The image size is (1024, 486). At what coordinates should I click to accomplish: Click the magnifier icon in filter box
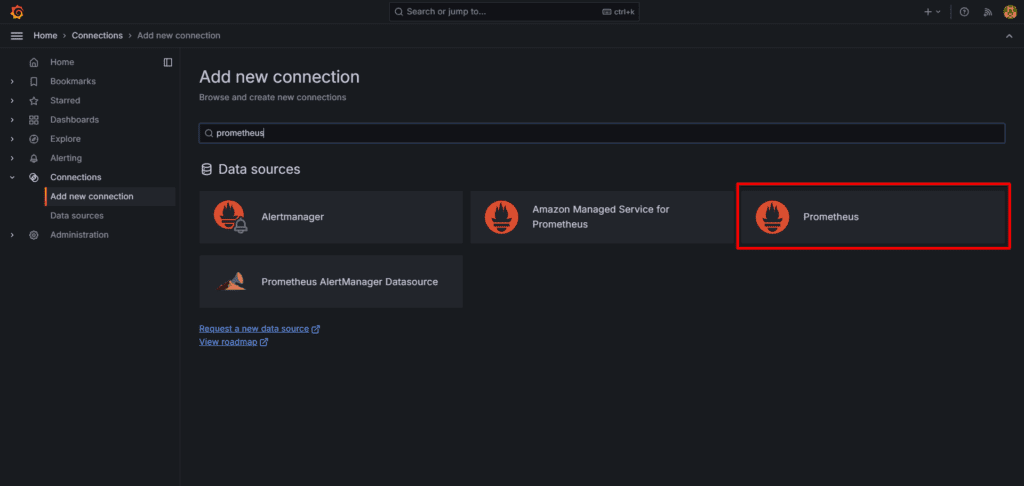click(x=209, y=133)
